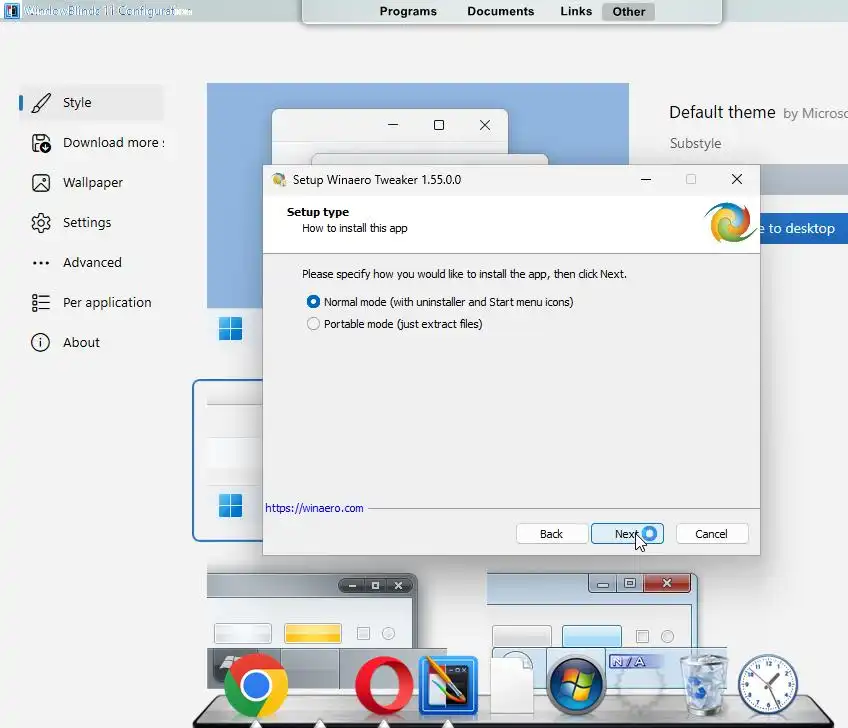Click the analog clock dock icon
Screen dimensions: 848x728
pos(768,684)
